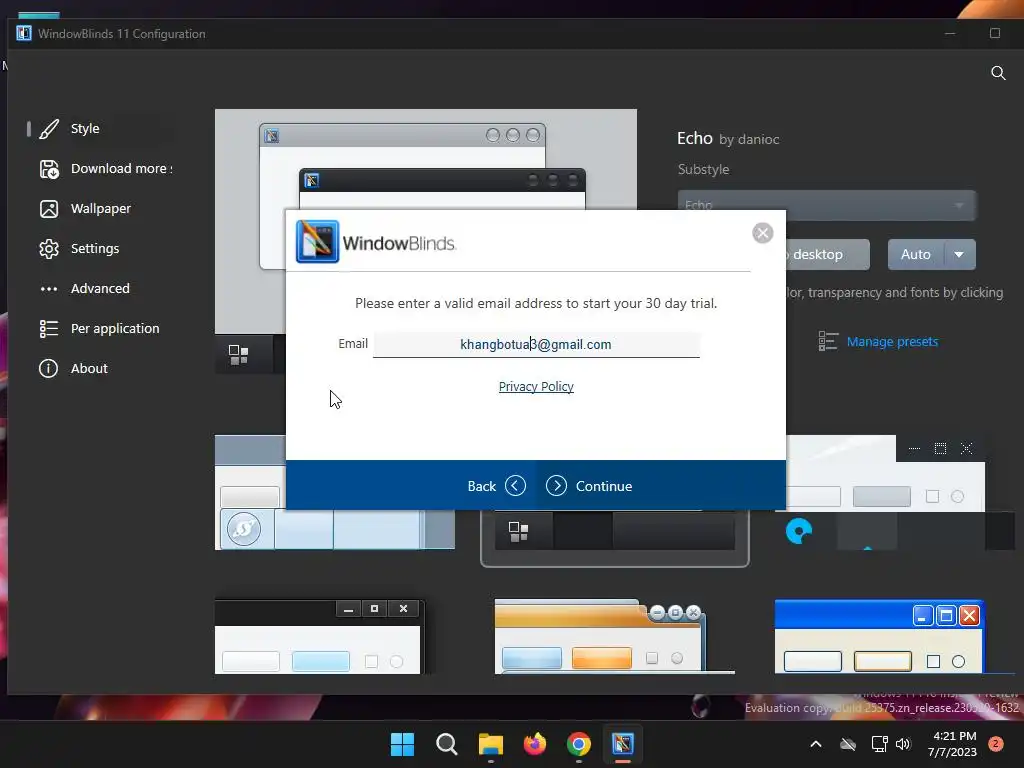Click the Per application list icon

[49, 328]
